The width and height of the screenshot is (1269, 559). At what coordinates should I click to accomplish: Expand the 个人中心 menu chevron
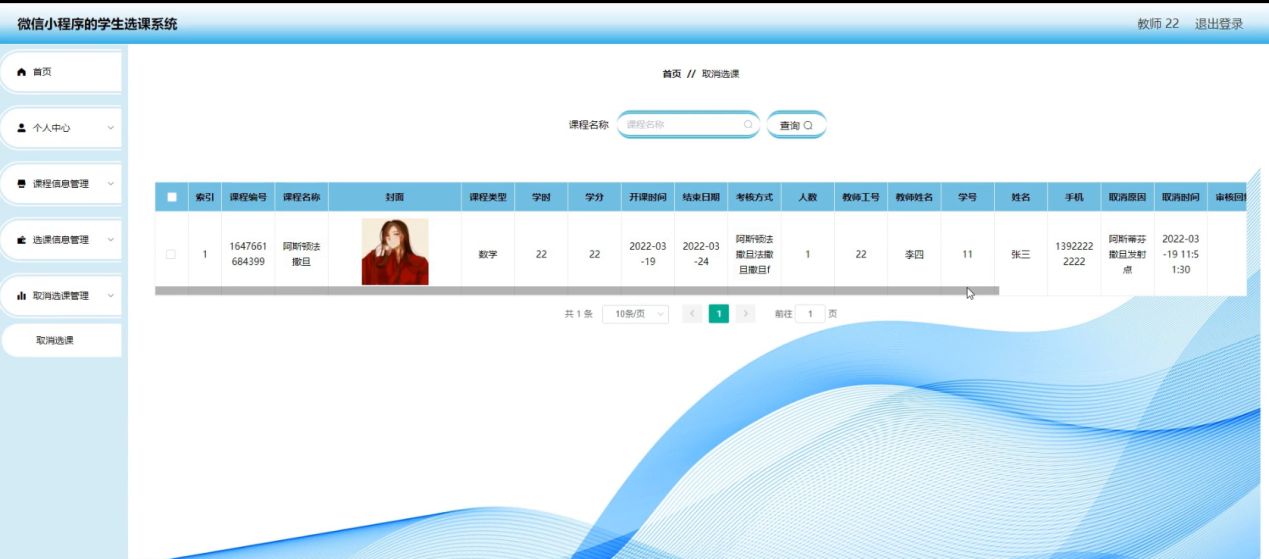[x=110, y=128]
